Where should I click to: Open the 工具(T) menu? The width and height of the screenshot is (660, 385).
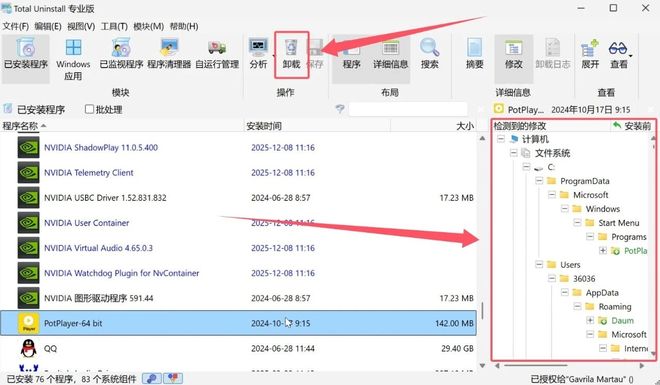[114, 26]
